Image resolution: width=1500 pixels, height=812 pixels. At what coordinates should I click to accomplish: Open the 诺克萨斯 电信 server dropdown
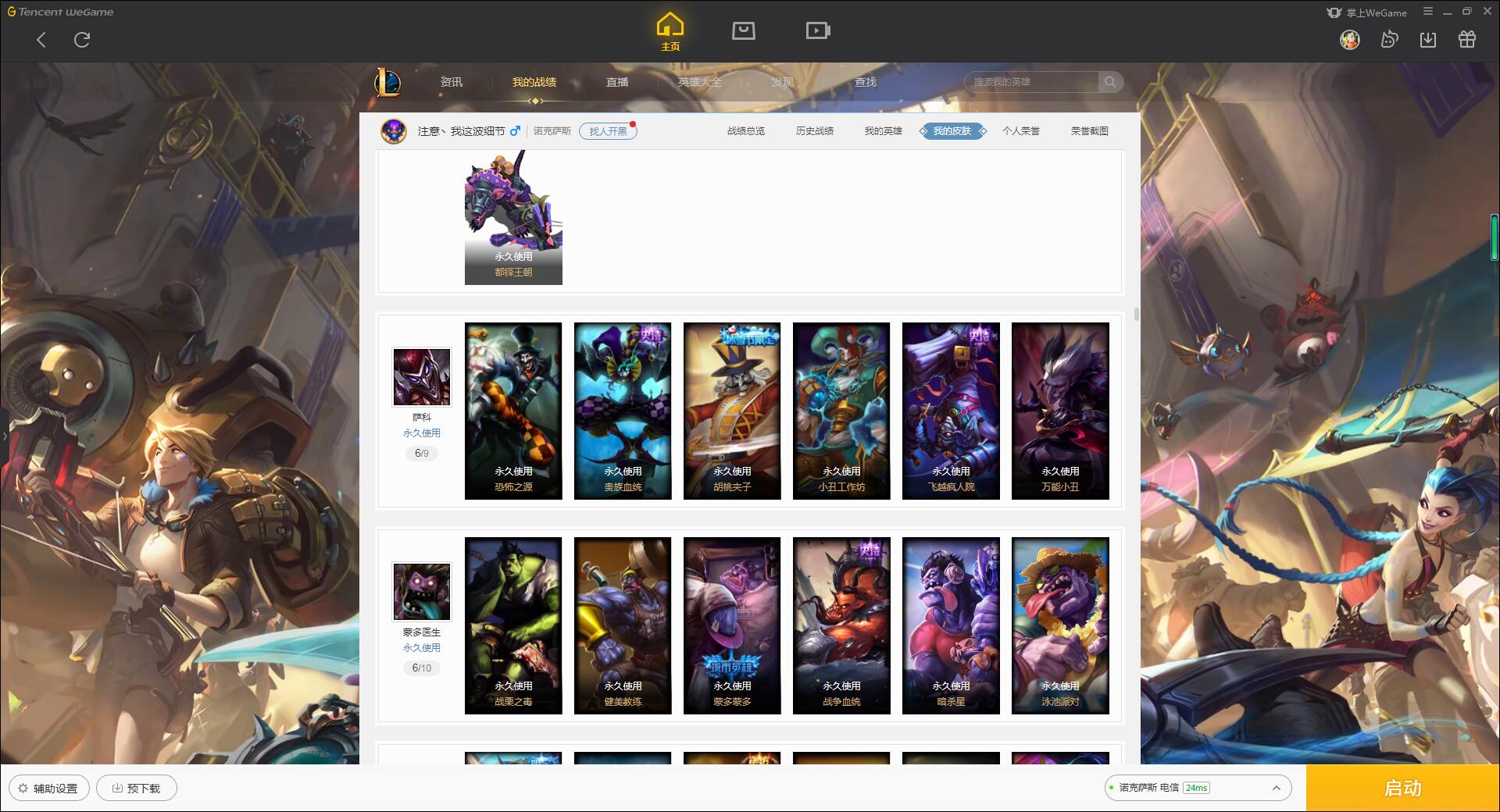click(x=1197, y=788)
